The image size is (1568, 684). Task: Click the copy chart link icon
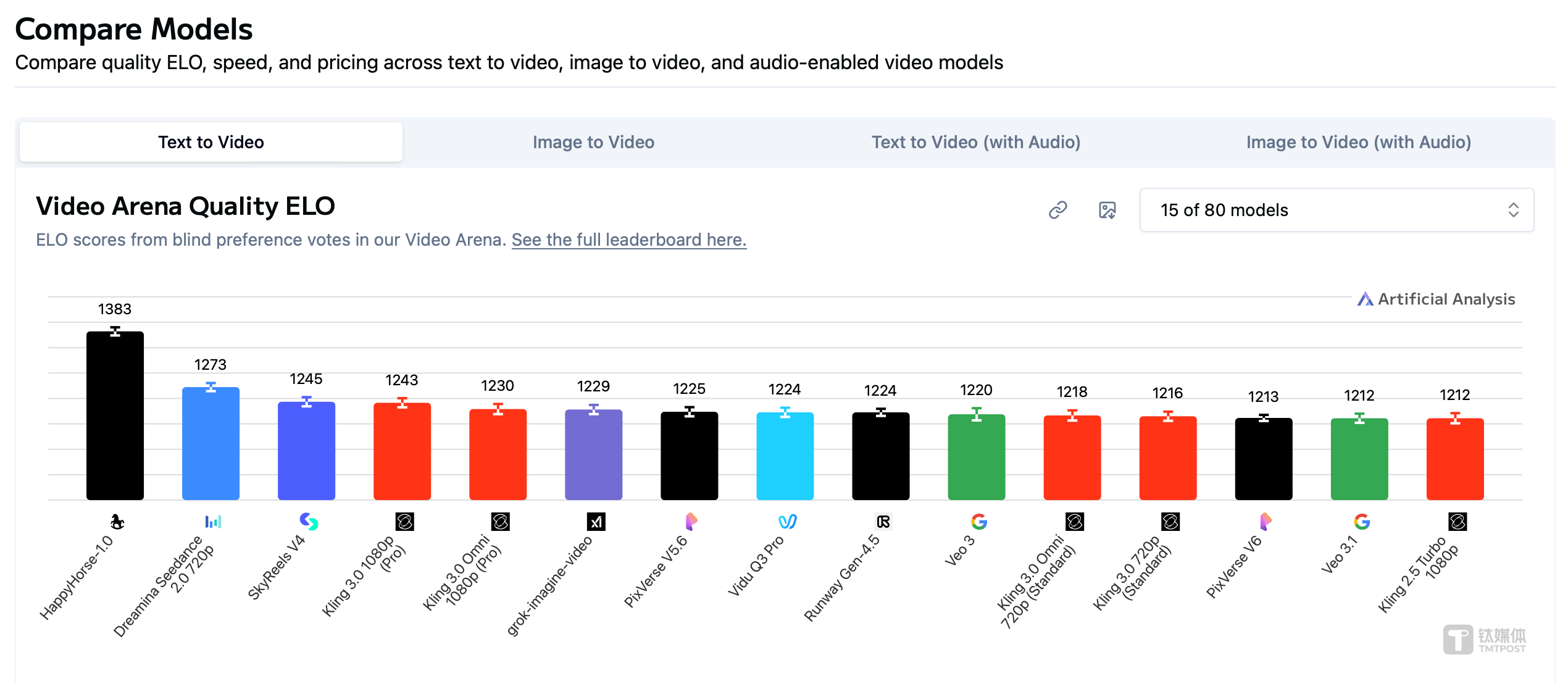click(1057, 210)
